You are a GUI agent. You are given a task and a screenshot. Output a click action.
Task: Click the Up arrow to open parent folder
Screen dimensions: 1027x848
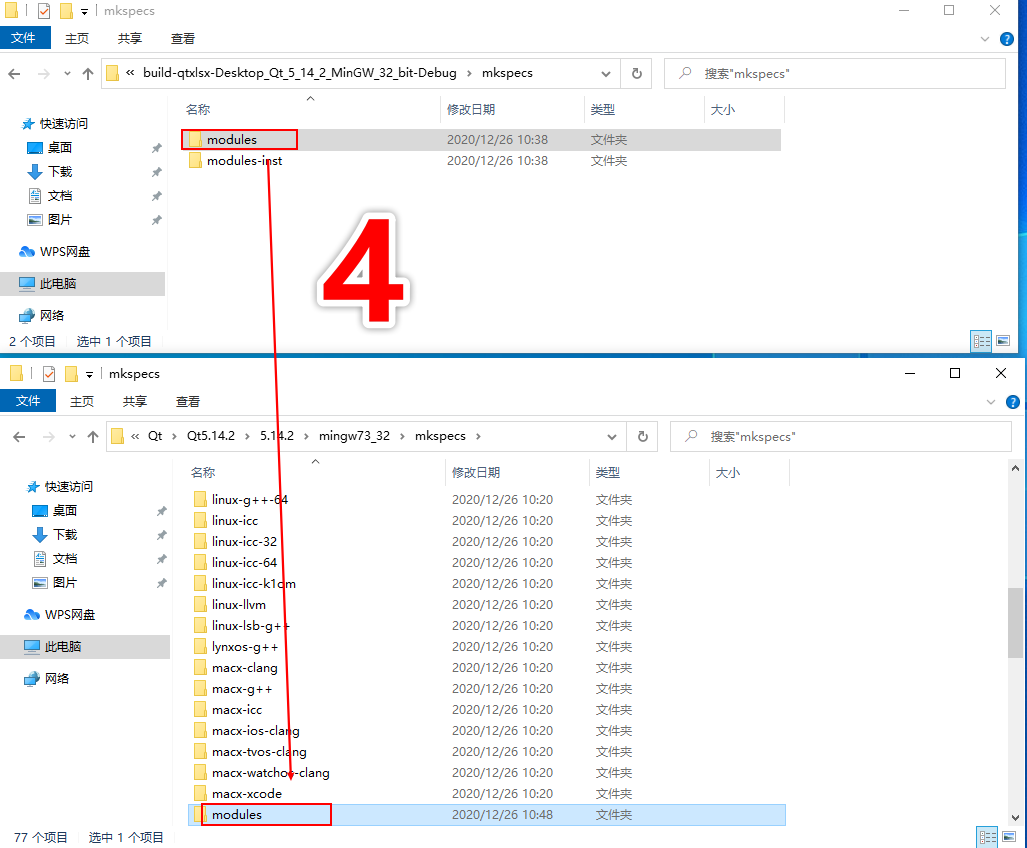coord(90,73)
